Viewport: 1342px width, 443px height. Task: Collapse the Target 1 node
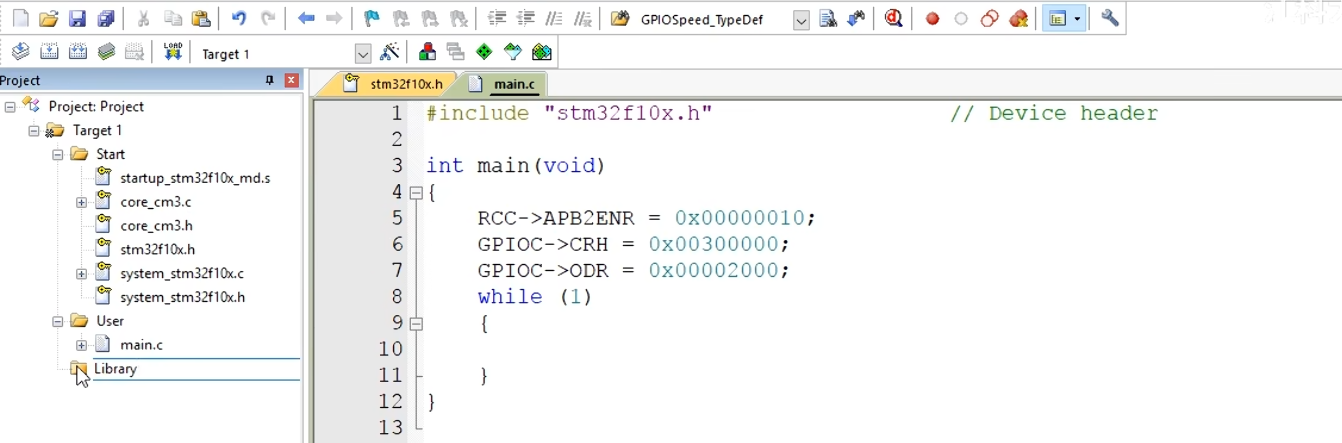tap(33, 130)
